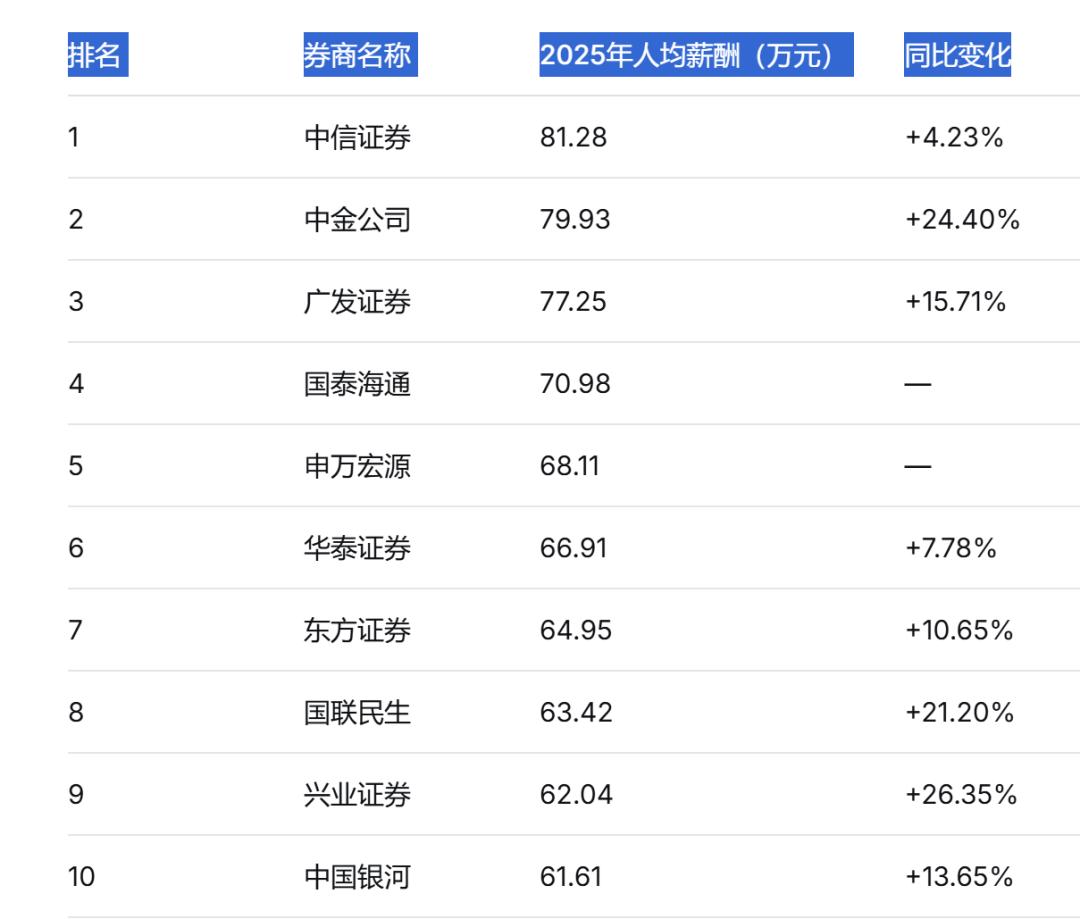Select the 兴业证券 cell
The image size is (1080, 919).
357,794
